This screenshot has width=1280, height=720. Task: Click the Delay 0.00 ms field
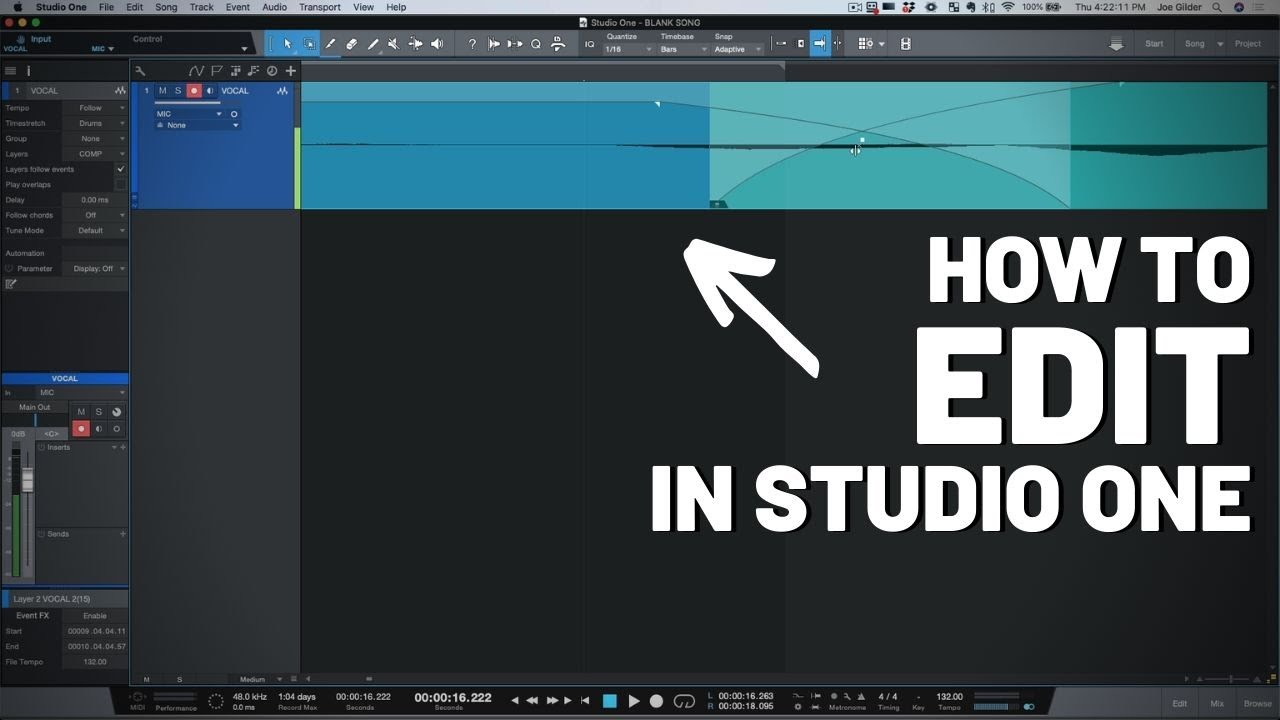pos(95,200)
